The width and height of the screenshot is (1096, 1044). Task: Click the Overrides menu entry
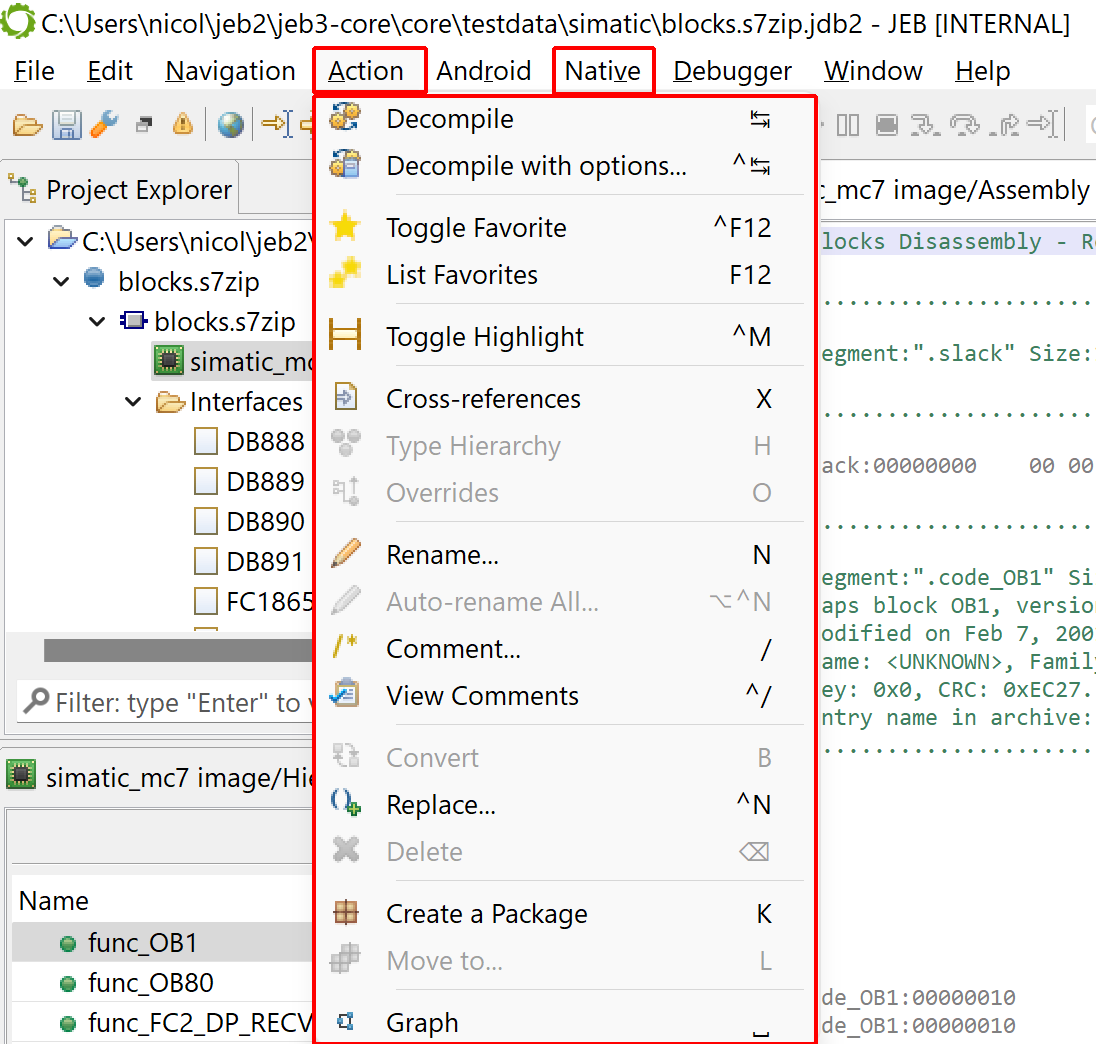[x=565, y=493]
